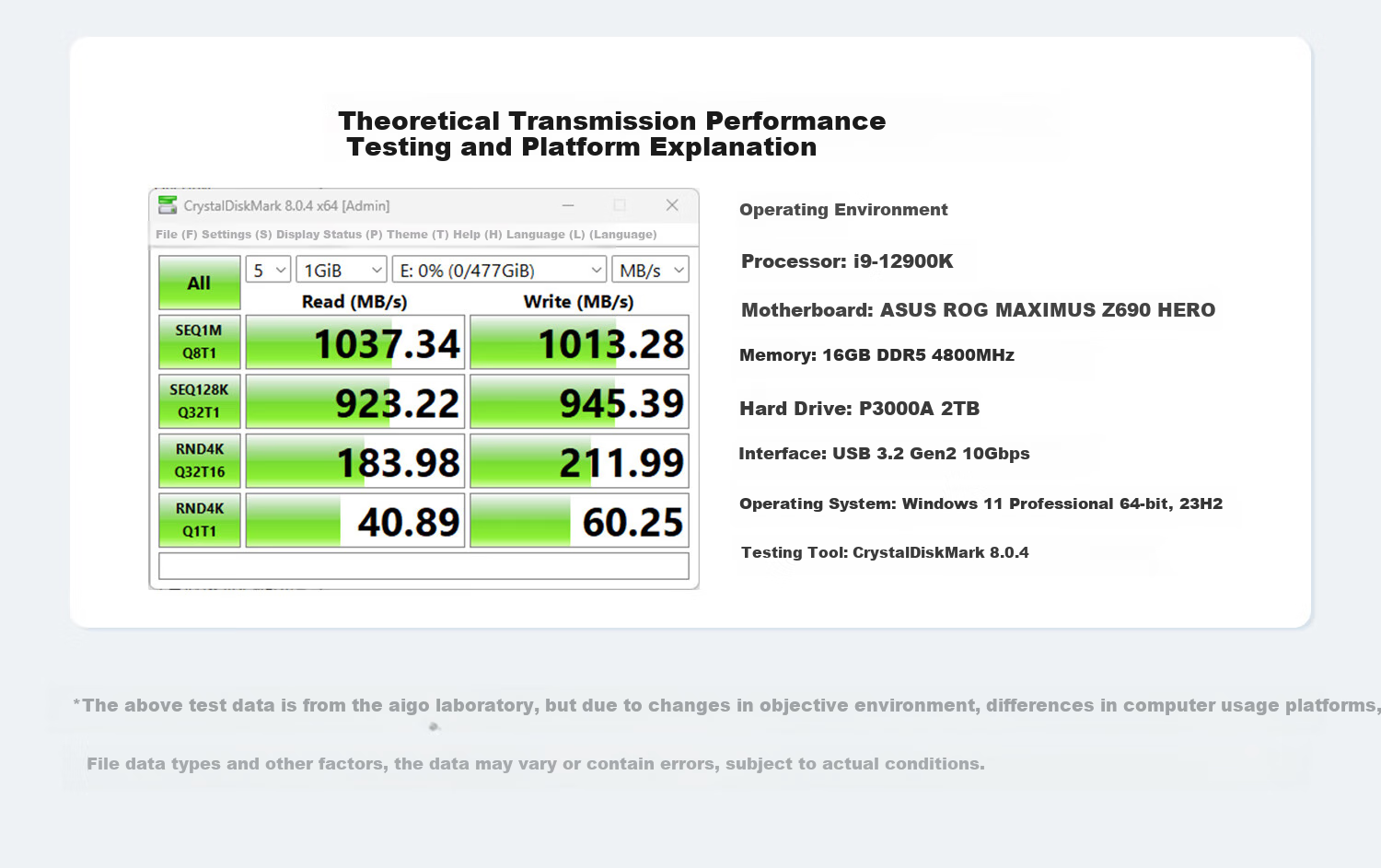
Task: Click the Memory: 16GB DDR5 4800MHz line
Action: pos(876,355)
